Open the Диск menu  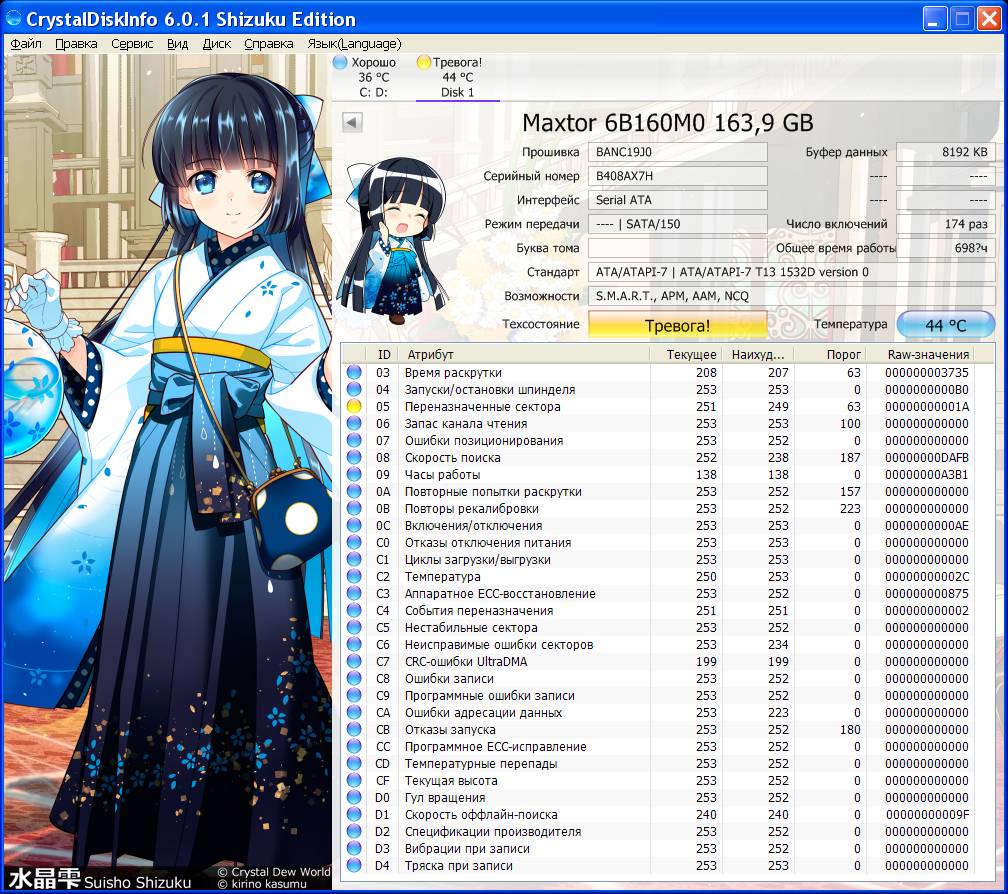click(216, 44)
